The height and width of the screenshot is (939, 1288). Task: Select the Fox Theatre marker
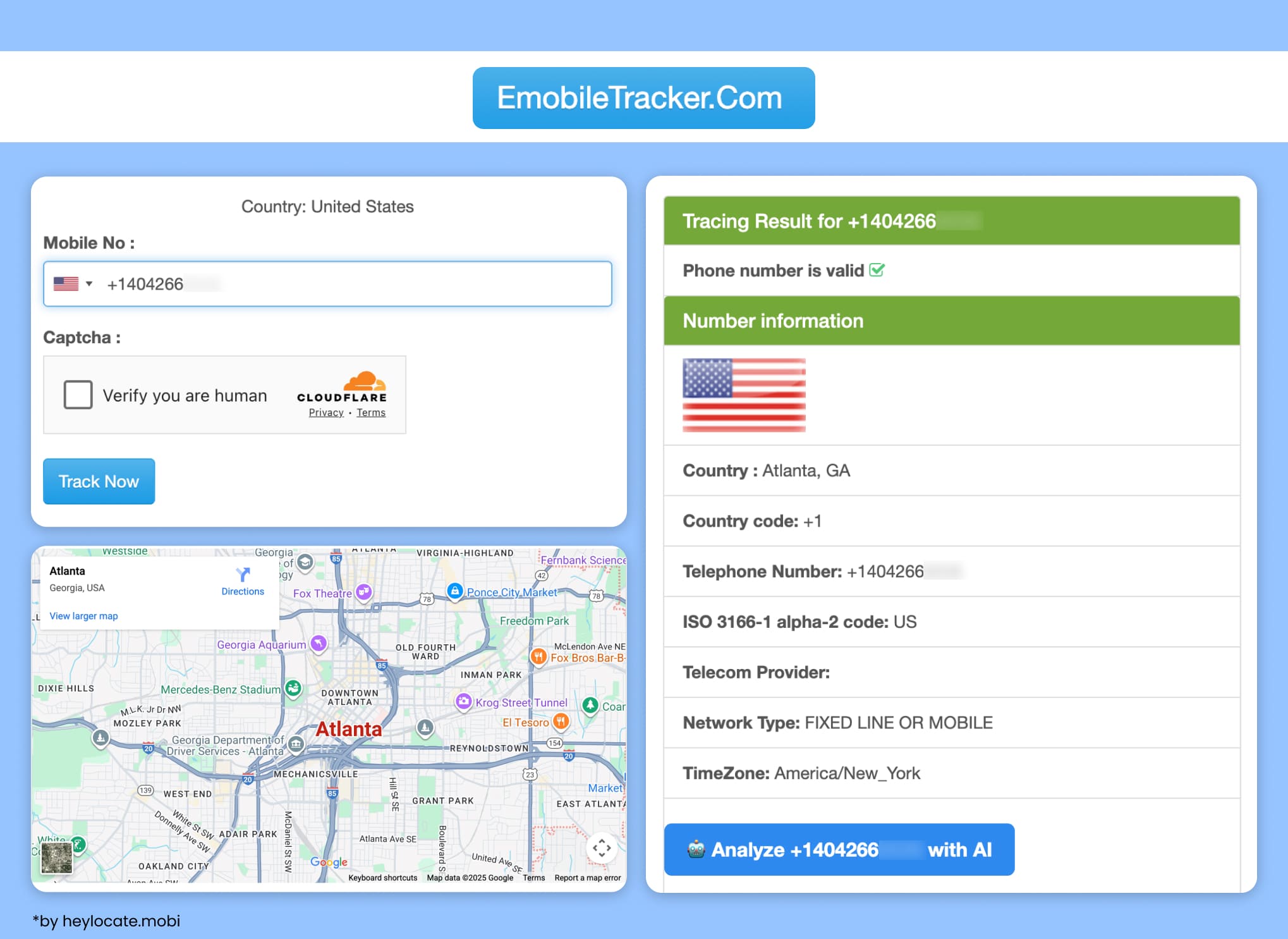click(362, 592)
